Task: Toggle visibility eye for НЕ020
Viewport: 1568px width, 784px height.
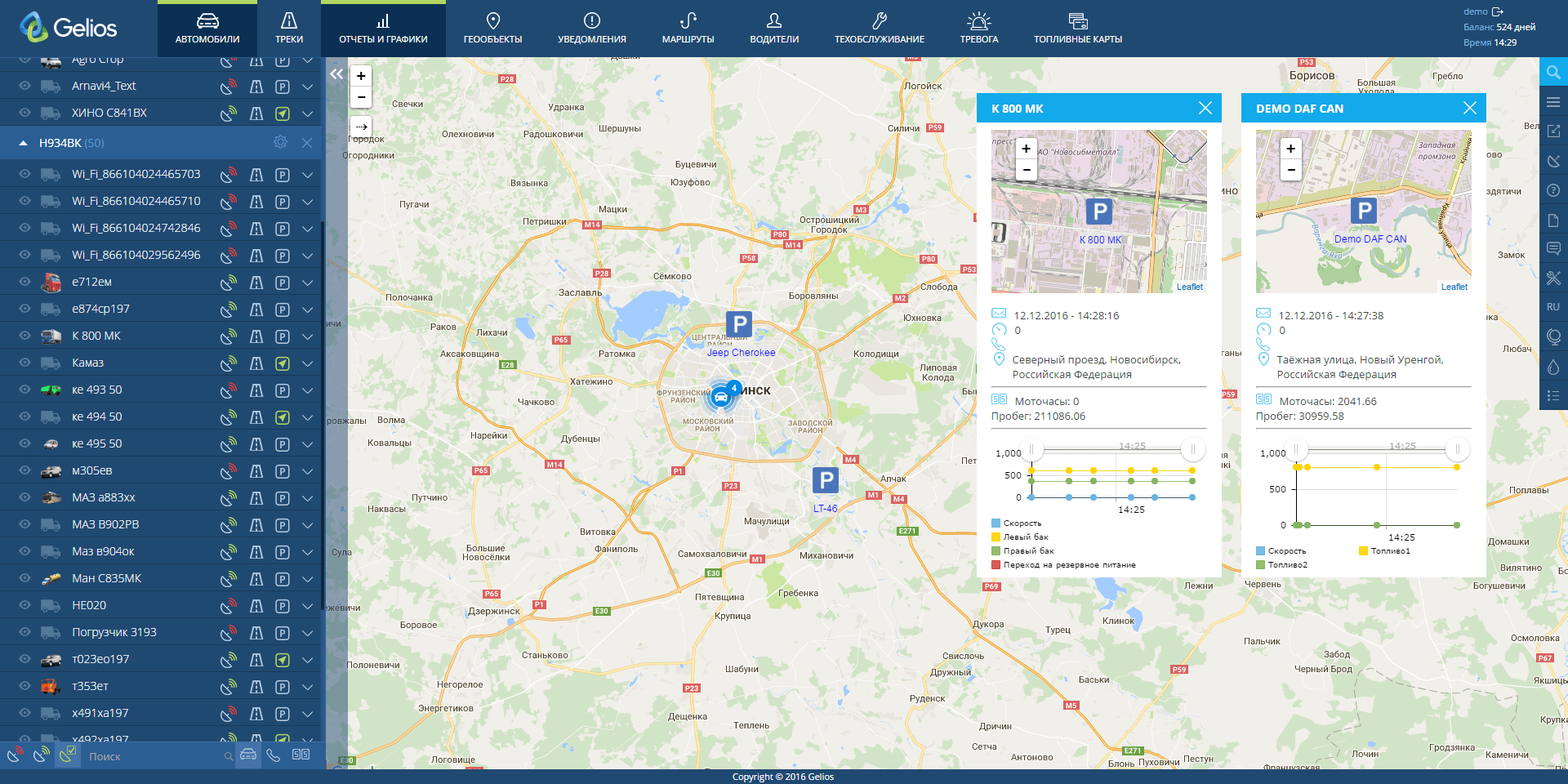Action: point(24,605)
